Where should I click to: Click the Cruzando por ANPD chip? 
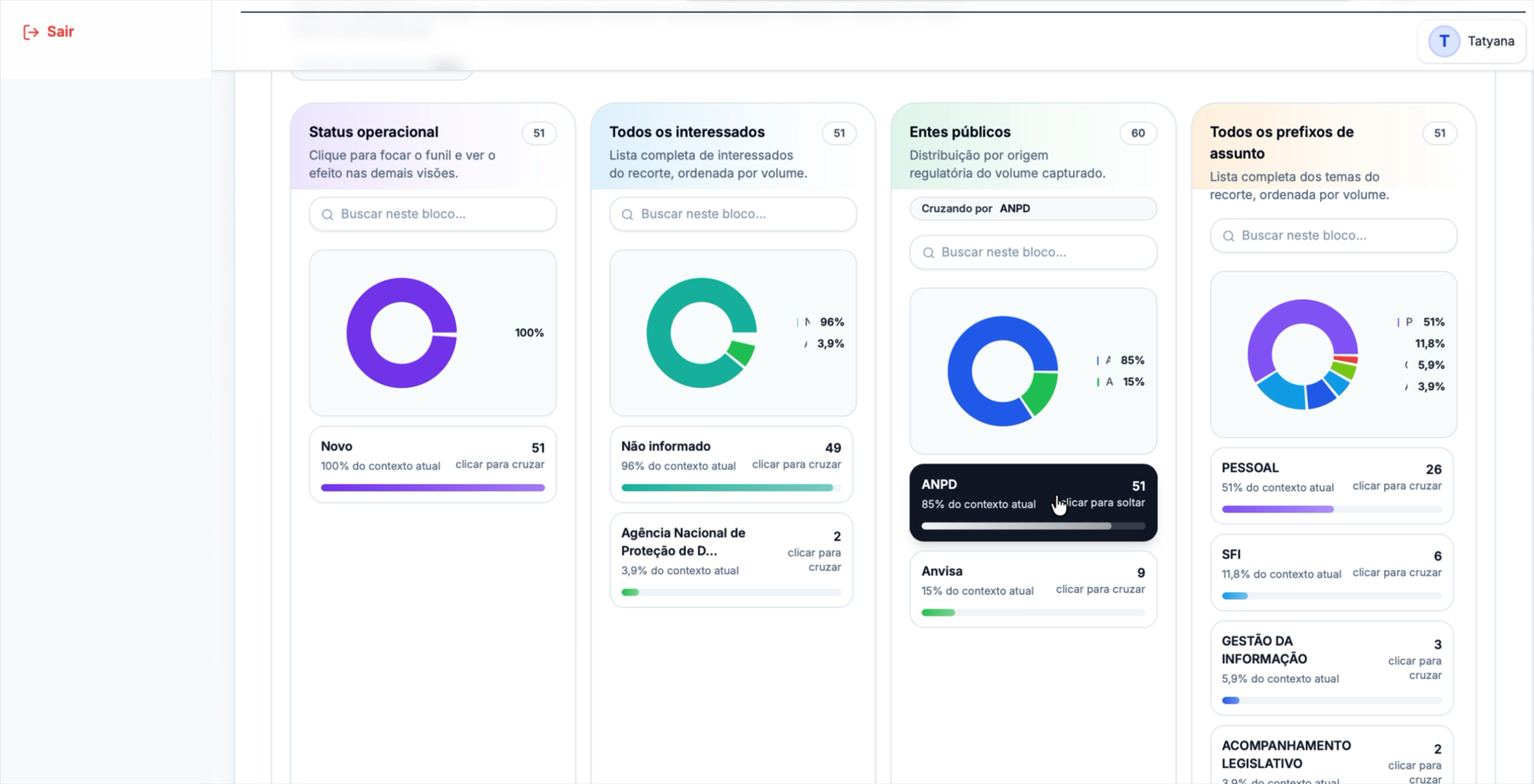tap(1033, 209)
